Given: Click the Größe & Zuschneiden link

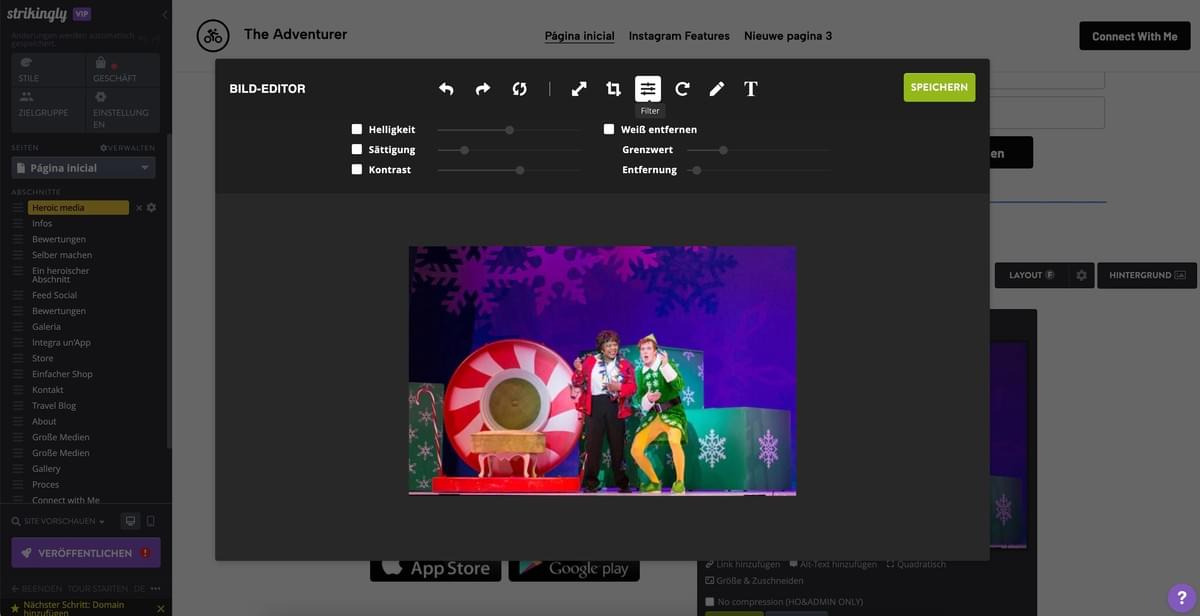Looking at the screenshot, I should pyautogui.click(x=754, y=581).
